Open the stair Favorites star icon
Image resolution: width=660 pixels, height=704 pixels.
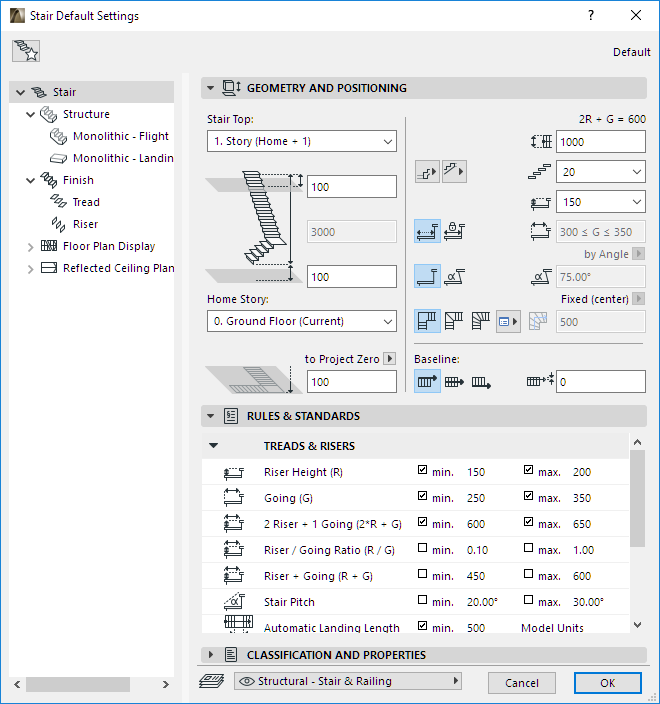[26, 51]
